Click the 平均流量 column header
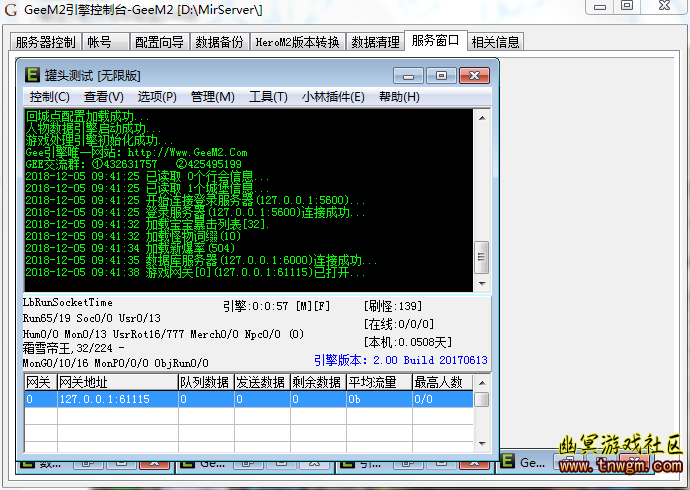Viewport: 690px width, 490px height. (378, 382)
